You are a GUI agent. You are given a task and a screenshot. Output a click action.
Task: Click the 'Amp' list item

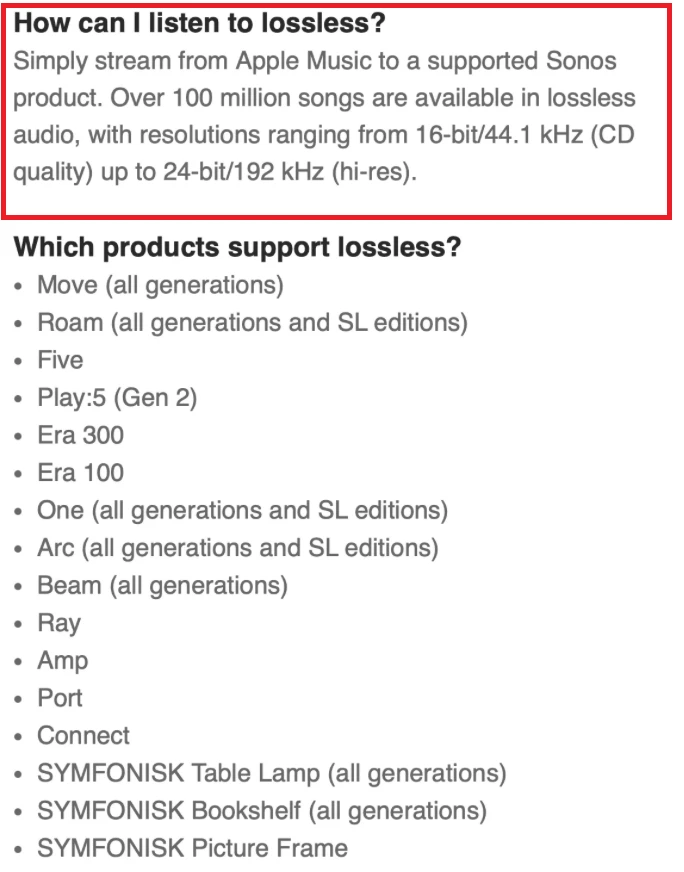tap(63, 662)
